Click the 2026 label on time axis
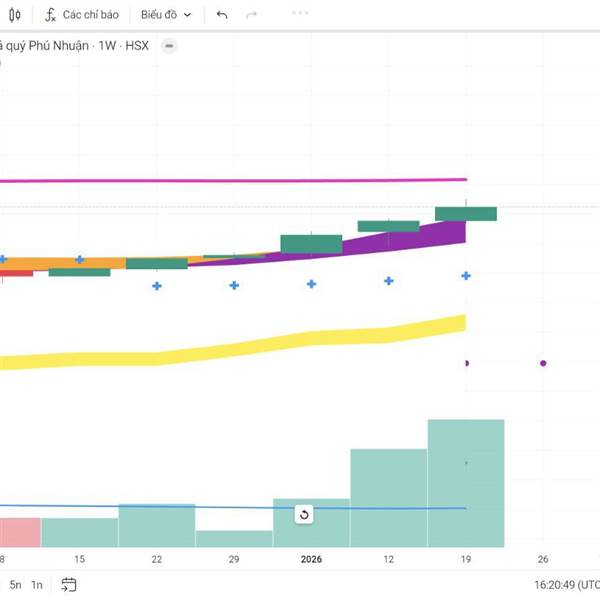Image resolution: width=600 pixels, height=600 pixels. tap(311, 559)
